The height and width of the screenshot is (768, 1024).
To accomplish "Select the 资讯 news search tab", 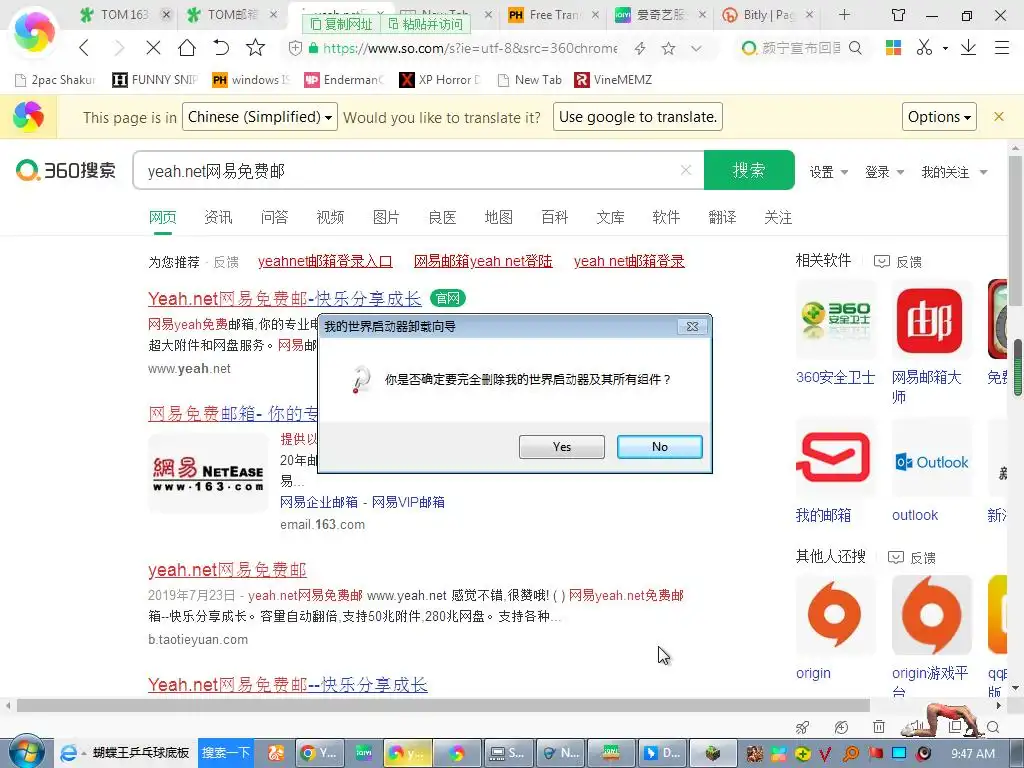I will point(218,217).
